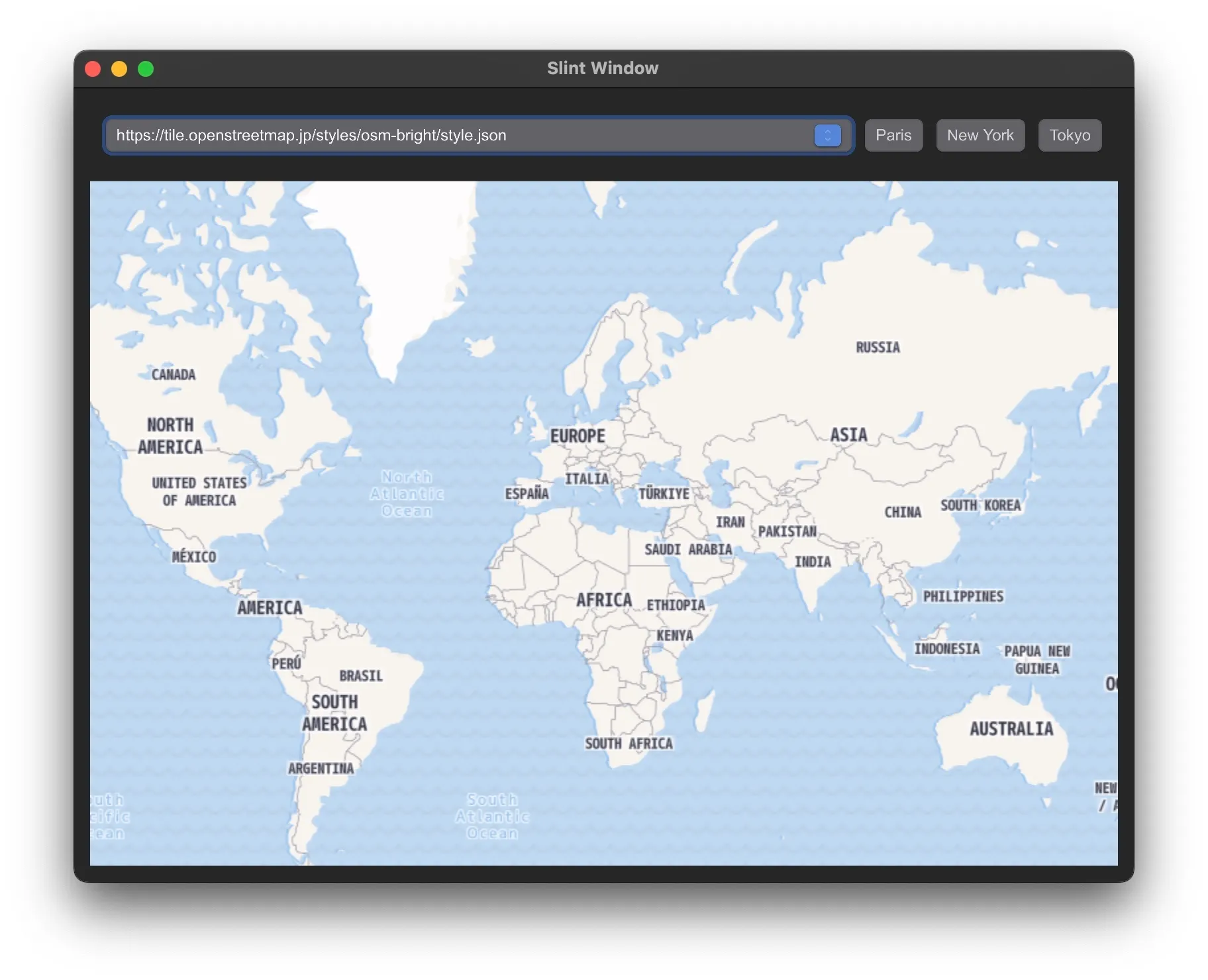Click the ITALIA label on the map
The image size is (1208, 980).
coord(587,478)
